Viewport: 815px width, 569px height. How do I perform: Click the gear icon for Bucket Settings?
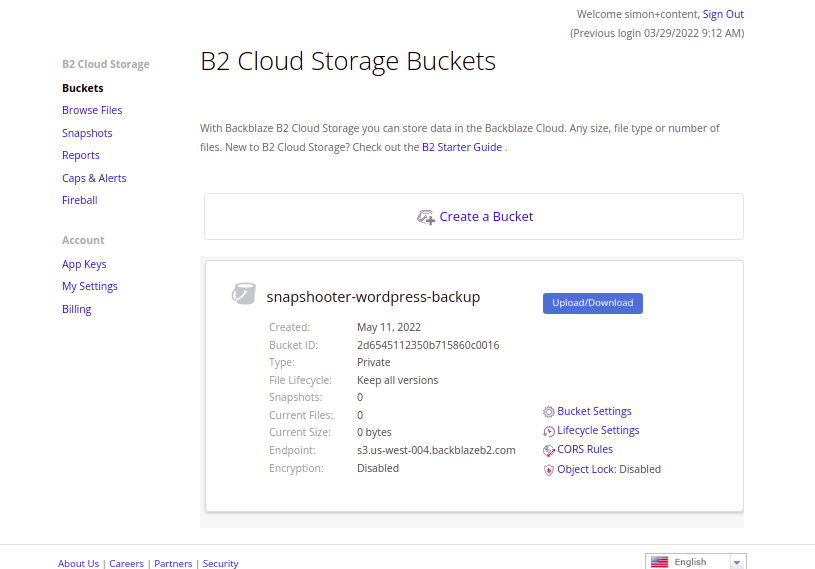click(548, 412)
